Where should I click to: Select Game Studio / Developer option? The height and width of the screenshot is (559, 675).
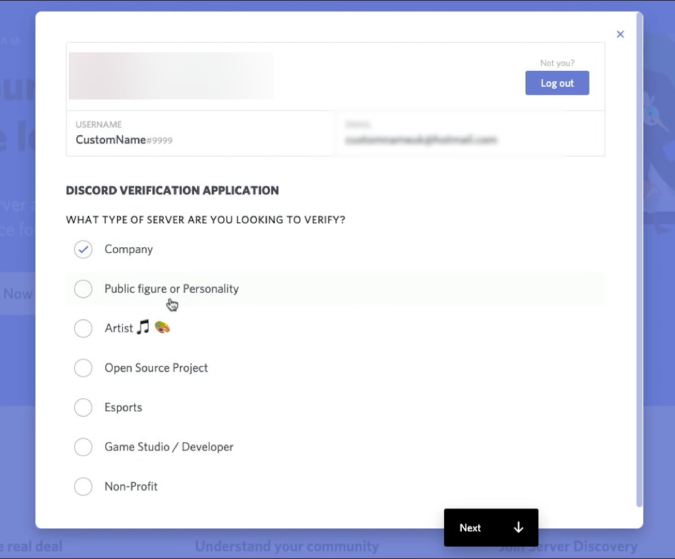(x=83, y=447)
